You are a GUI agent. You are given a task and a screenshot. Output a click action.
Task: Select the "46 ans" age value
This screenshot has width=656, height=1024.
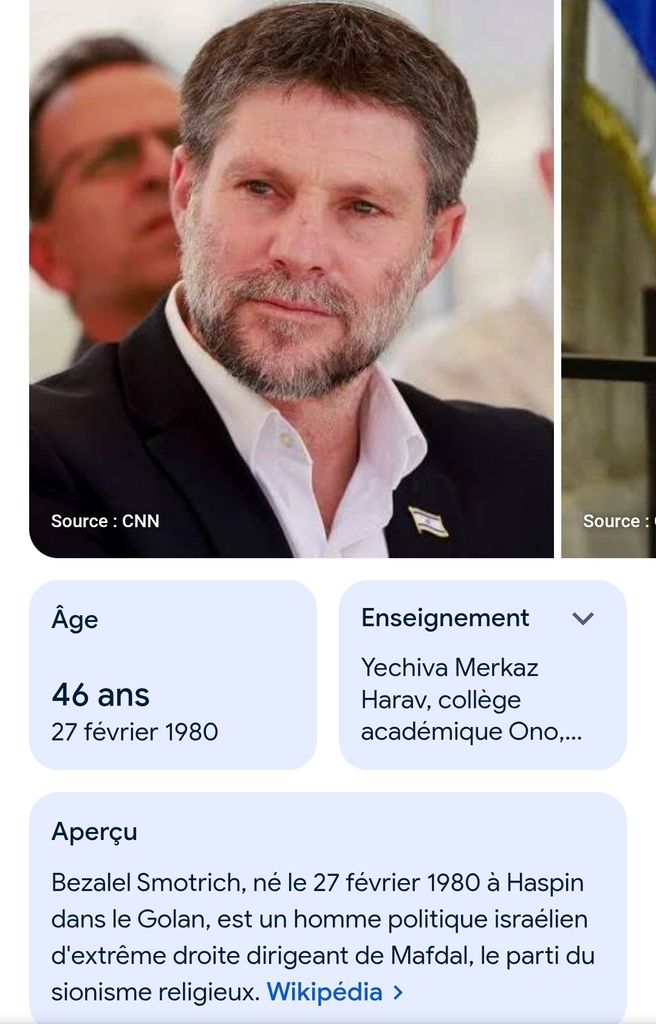100,694
